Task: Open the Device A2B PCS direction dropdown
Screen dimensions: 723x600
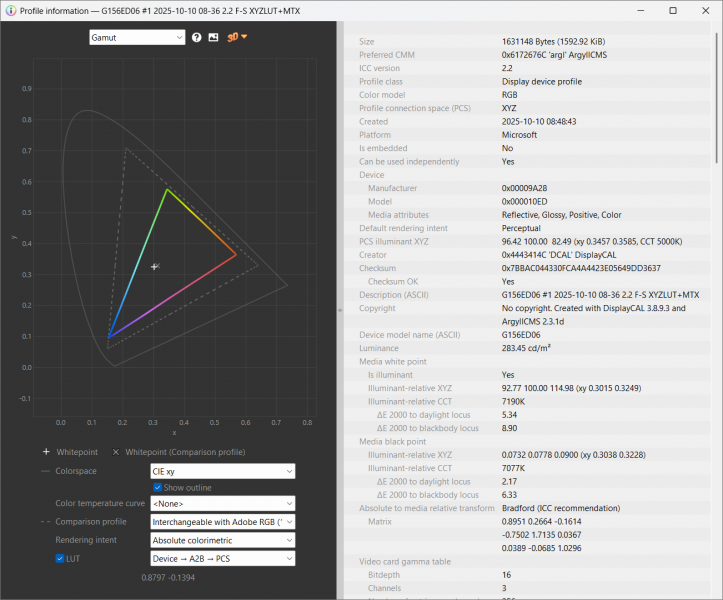Action: pos(222,558)
